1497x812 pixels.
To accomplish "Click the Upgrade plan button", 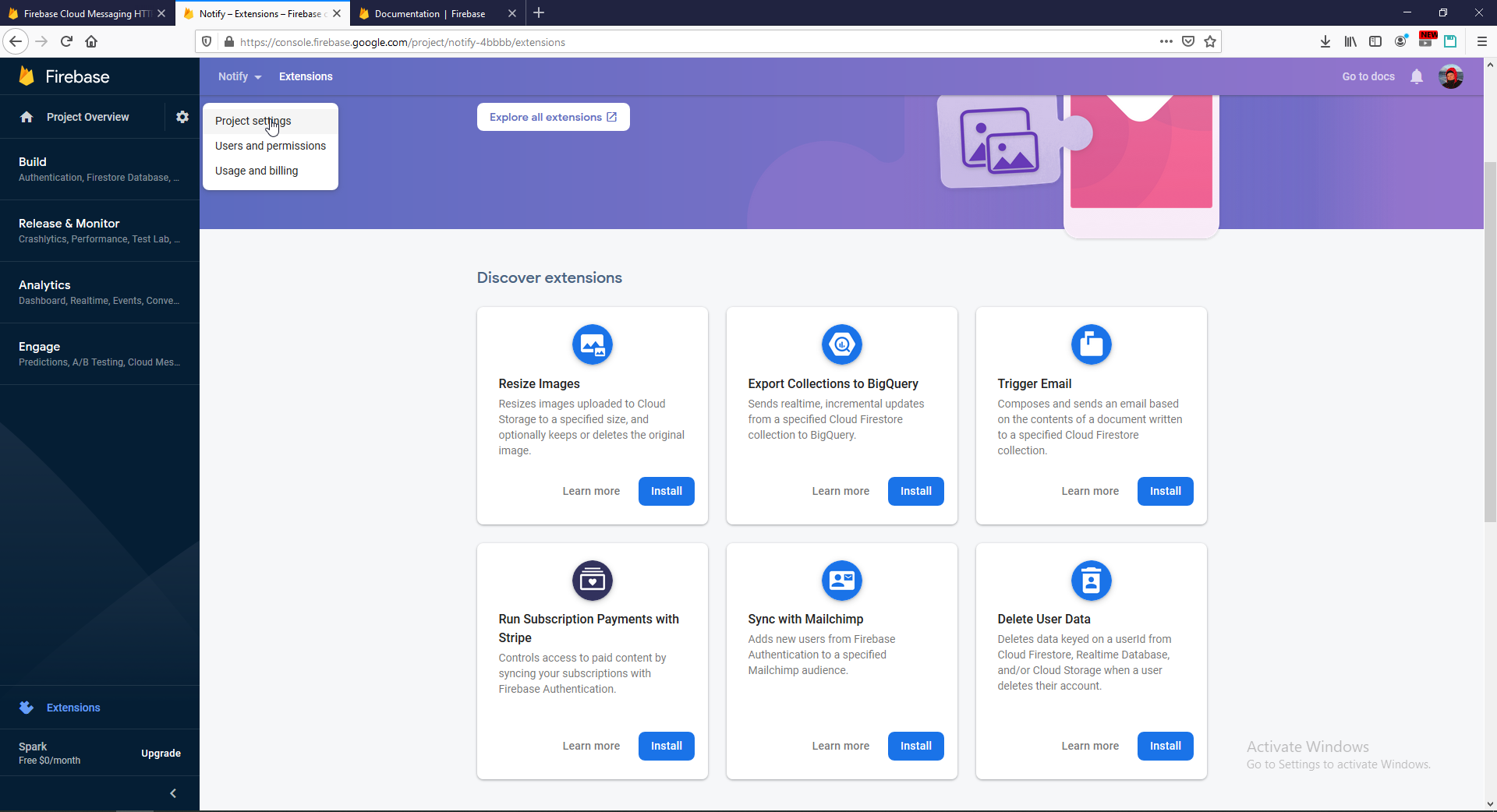I will [x=161, y=754].
